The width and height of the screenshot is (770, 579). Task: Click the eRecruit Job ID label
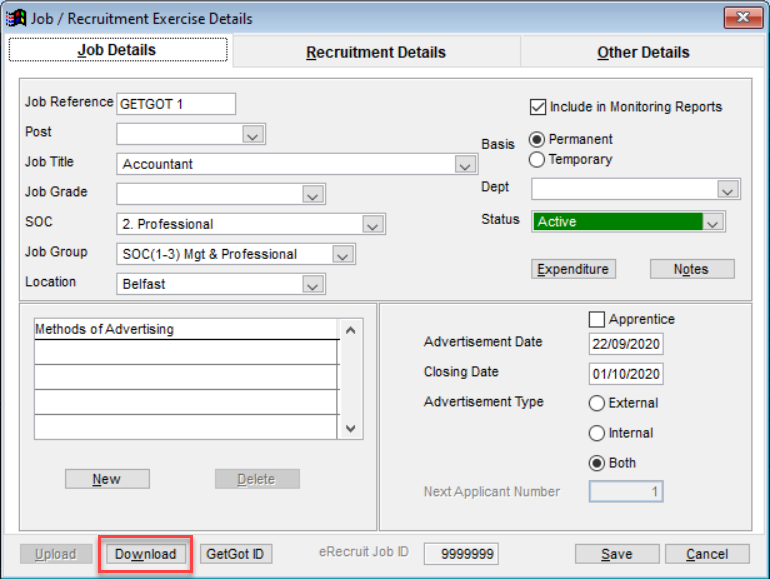(363, 552)
